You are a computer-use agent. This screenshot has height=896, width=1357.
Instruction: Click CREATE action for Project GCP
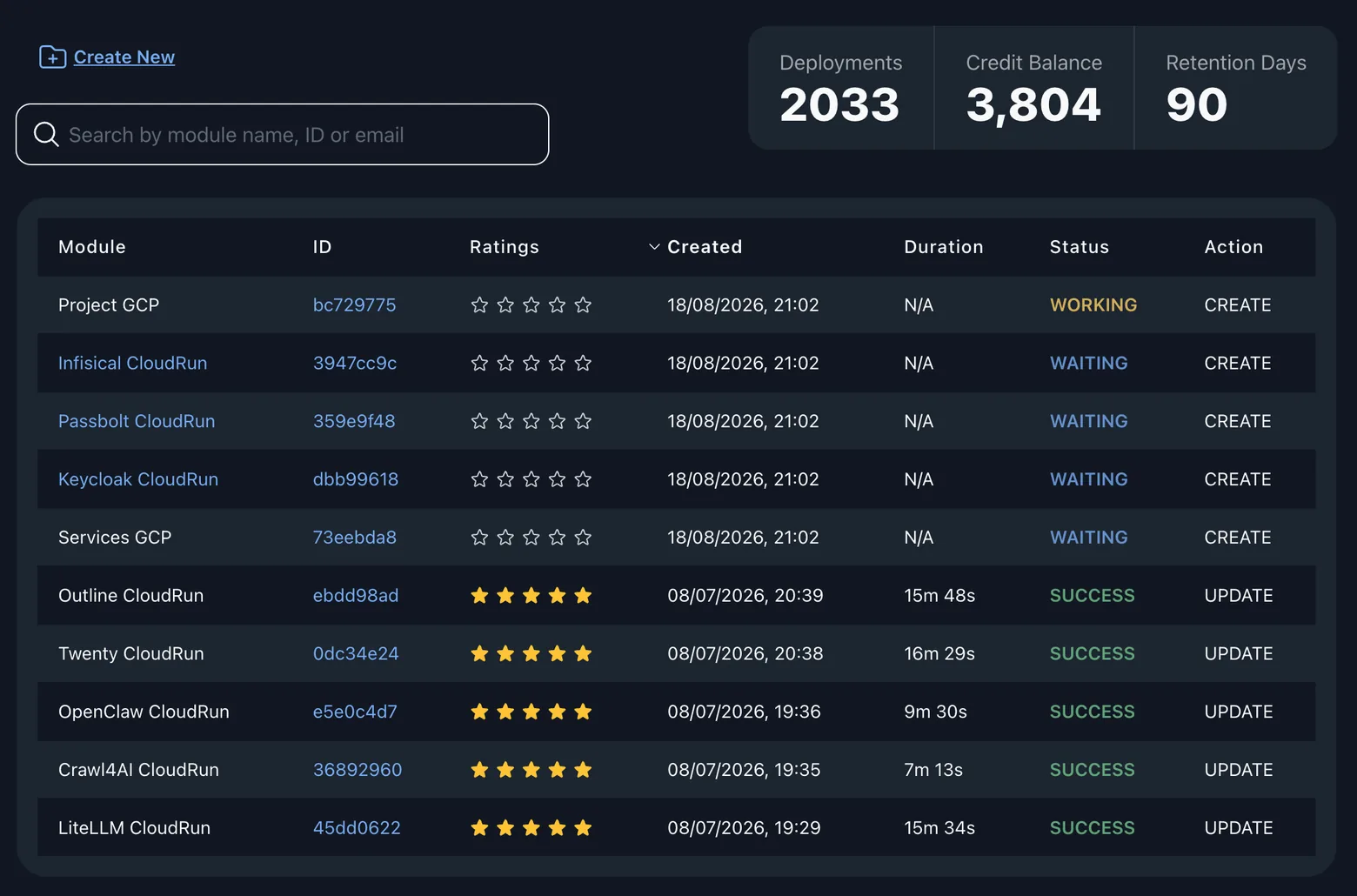tap(1238, 305)
